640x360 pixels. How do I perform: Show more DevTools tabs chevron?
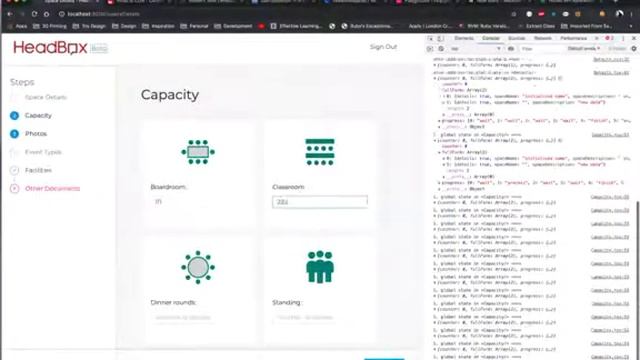coord(596,38)
